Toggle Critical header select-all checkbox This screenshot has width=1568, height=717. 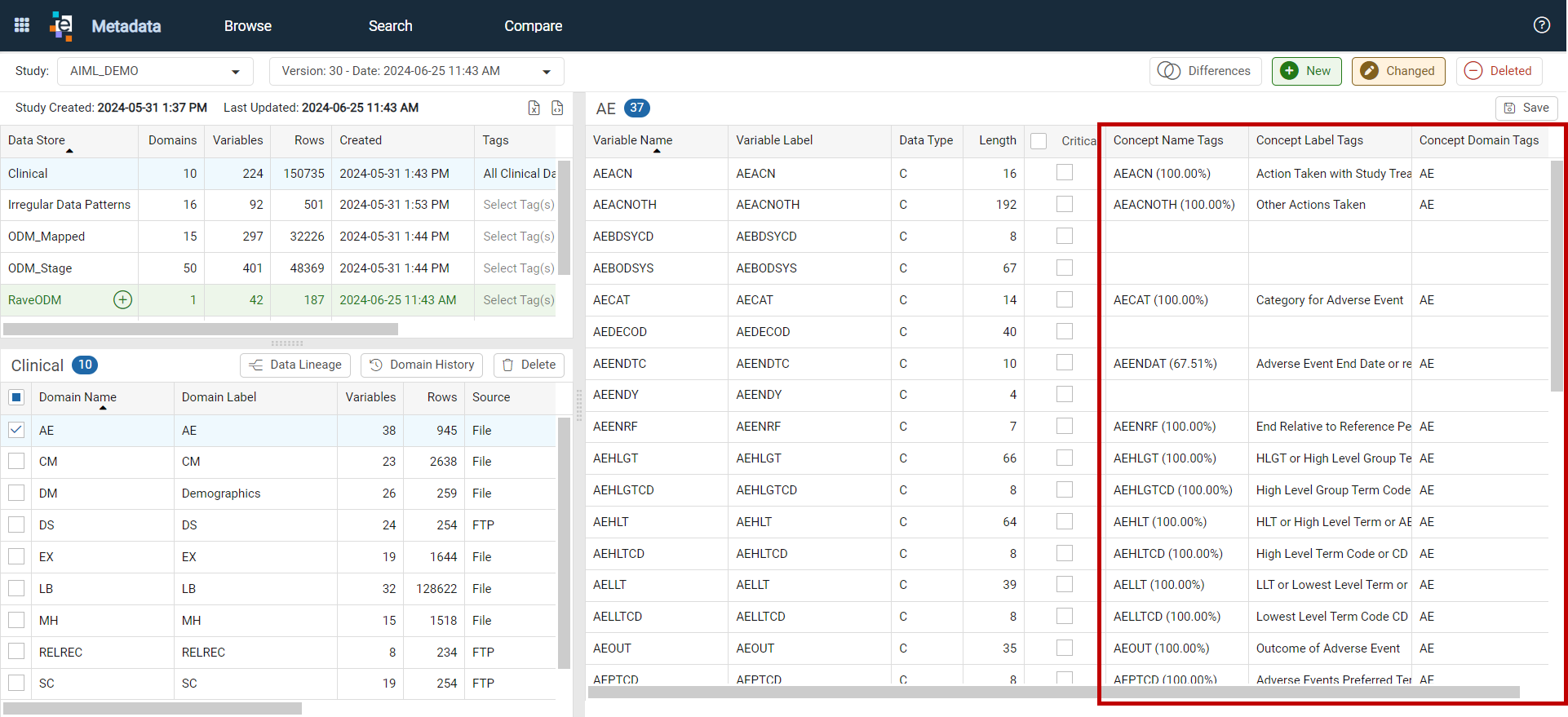(x=1039, y=141)
